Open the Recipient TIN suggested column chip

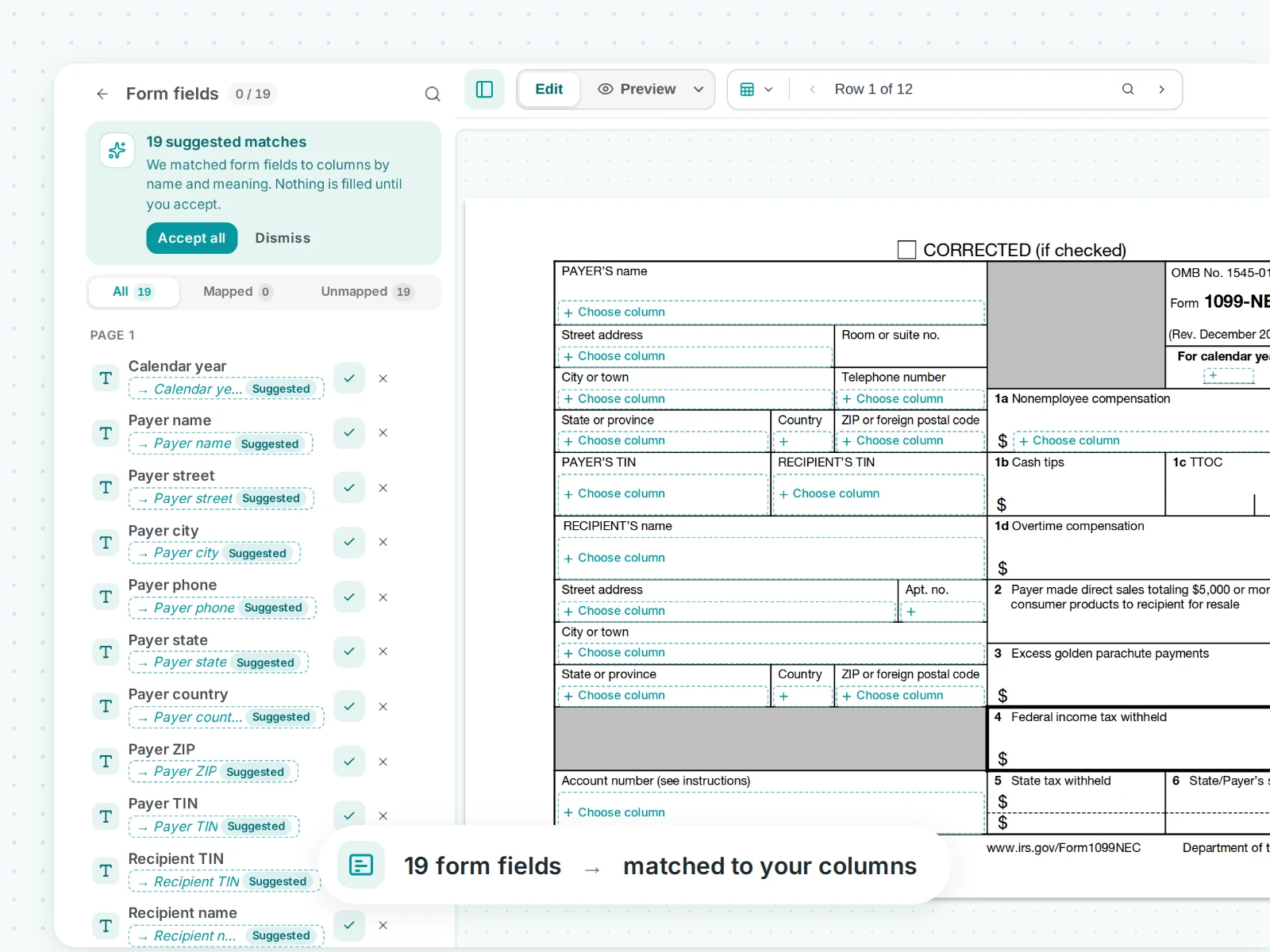[x=225, y=881]
